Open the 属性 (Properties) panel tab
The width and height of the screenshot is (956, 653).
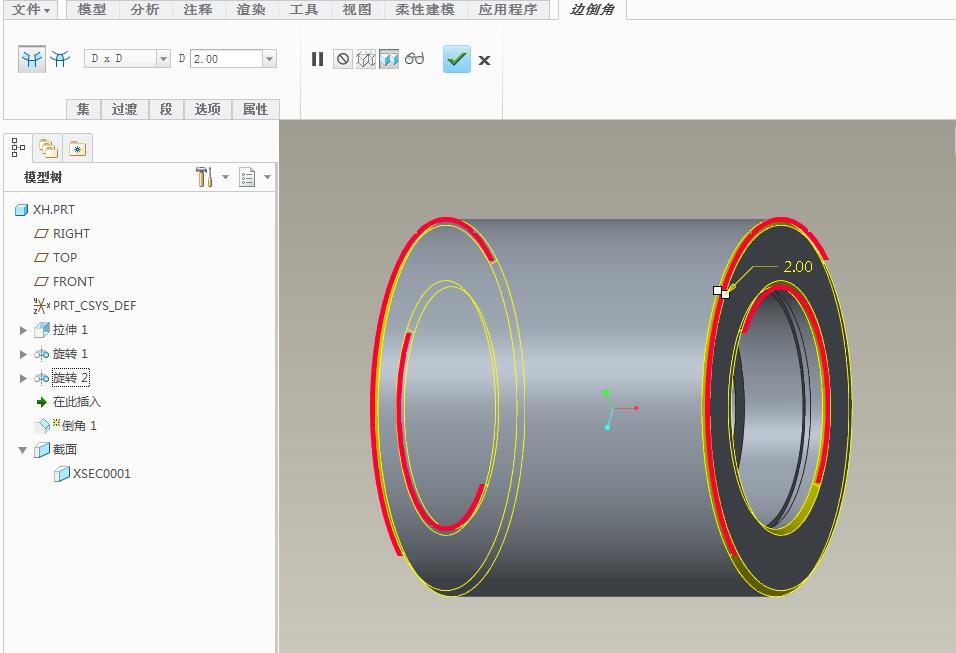255,109
